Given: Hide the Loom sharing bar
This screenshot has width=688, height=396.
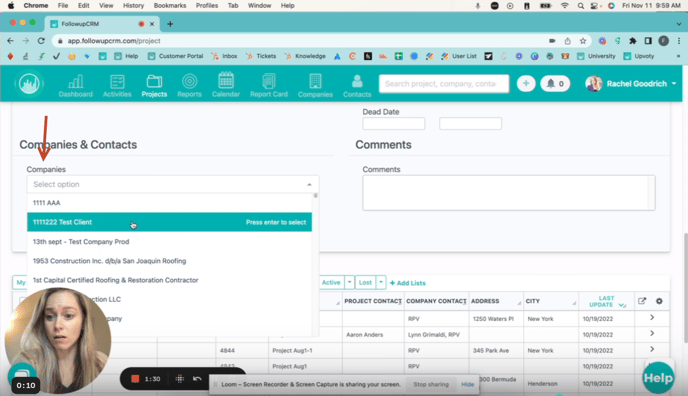Looking at the screenshot, I should (x=468, y=384).
